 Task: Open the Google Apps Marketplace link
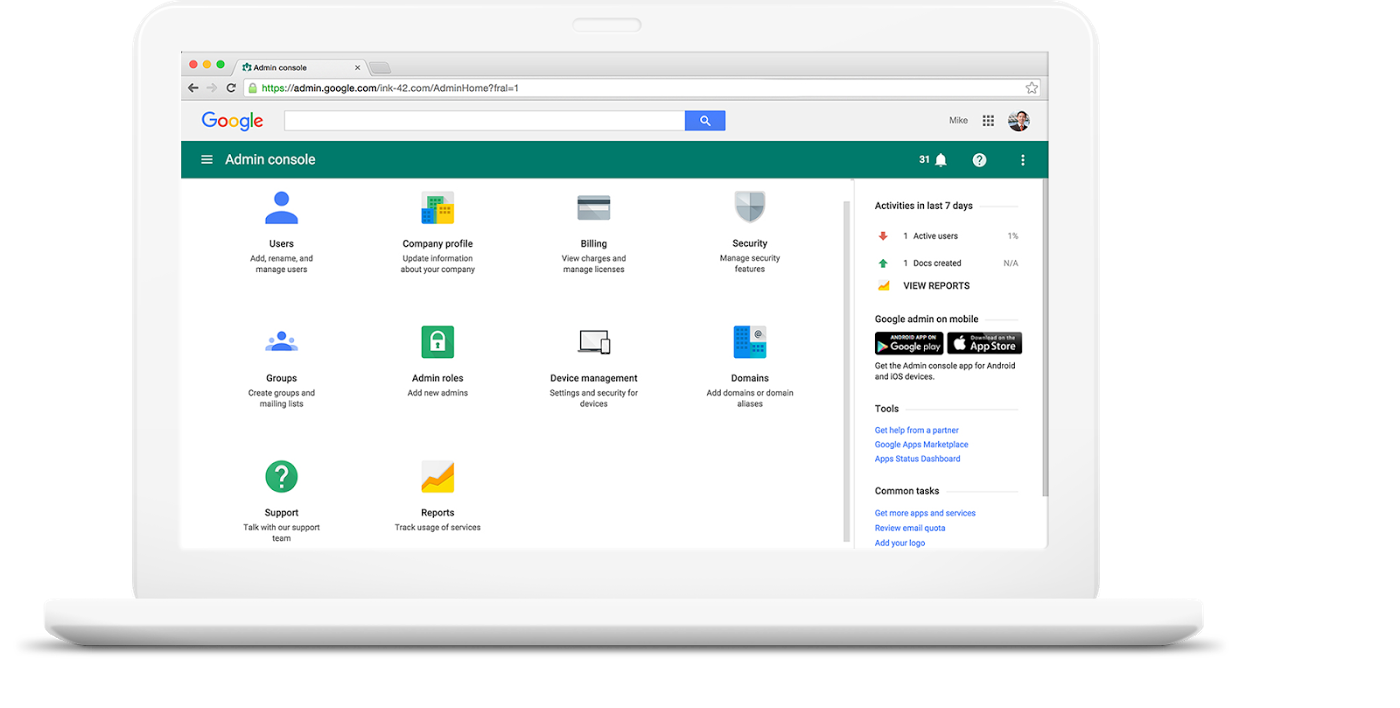point(921,445)
